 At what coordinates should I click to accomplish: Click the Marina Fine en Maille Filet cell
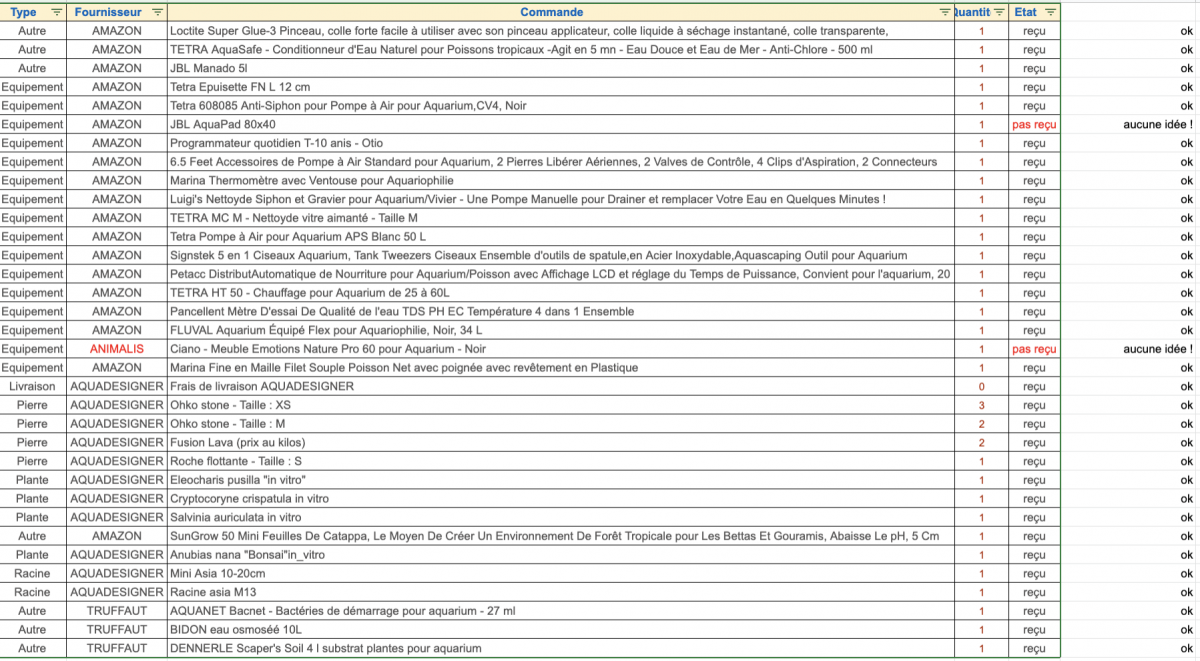tap(561, 367)
